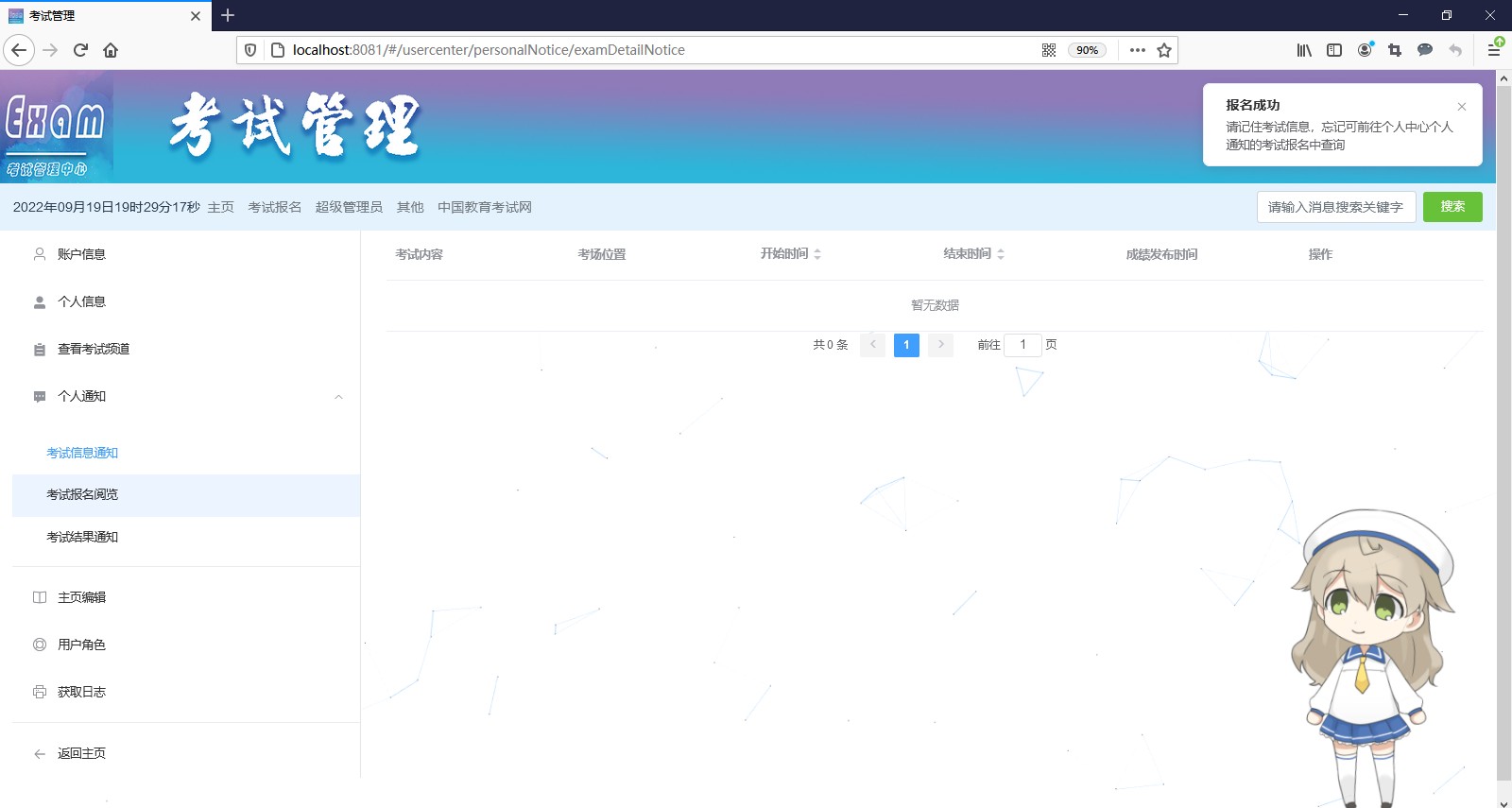The image size is (1512, 808).
Task: Open the chat bubble extension icon
Action: 1425,50
